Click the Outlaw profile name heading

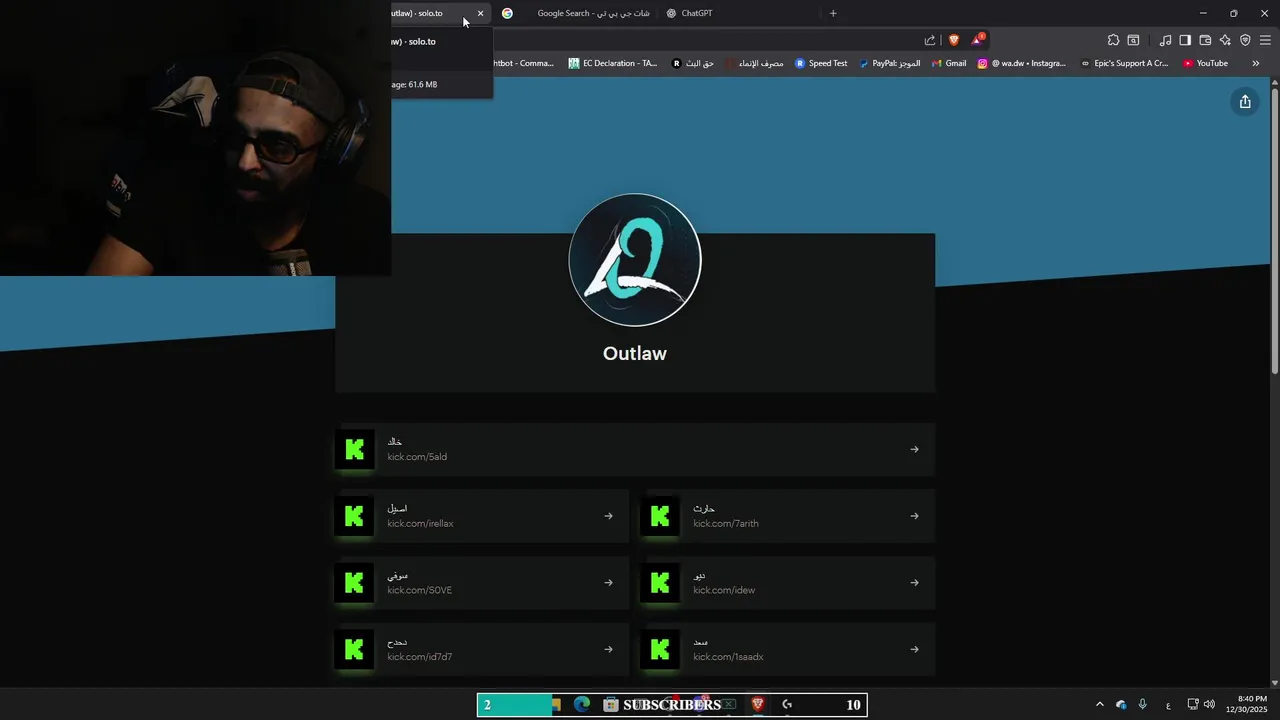635,353
